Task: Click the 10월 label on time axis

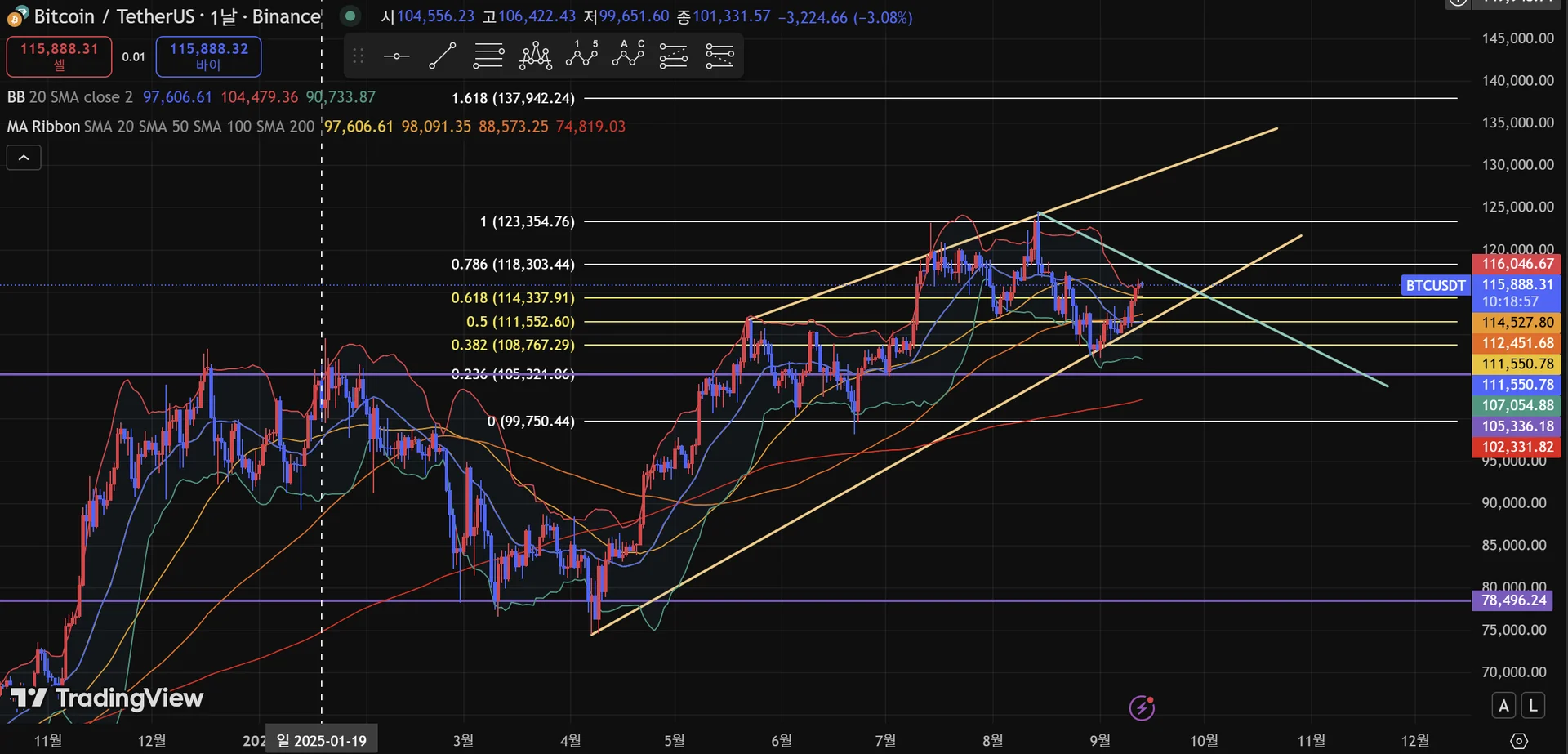Action: (1204, 741)
